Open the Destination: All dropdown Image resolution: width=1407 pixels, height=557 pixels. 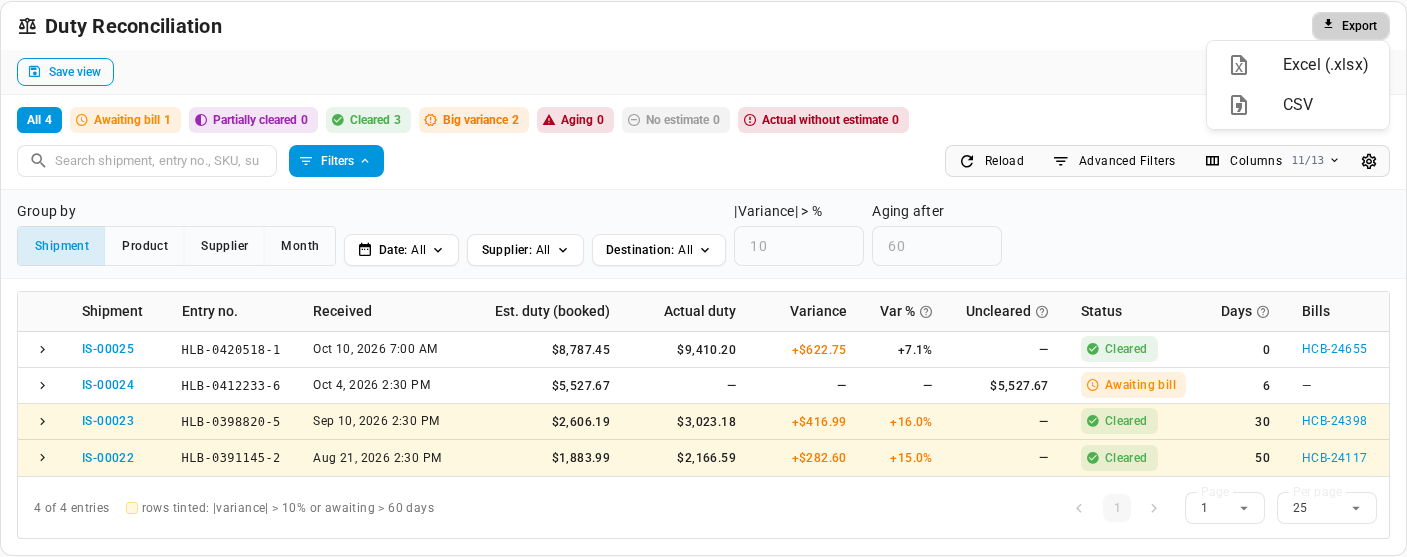point(659,250)
